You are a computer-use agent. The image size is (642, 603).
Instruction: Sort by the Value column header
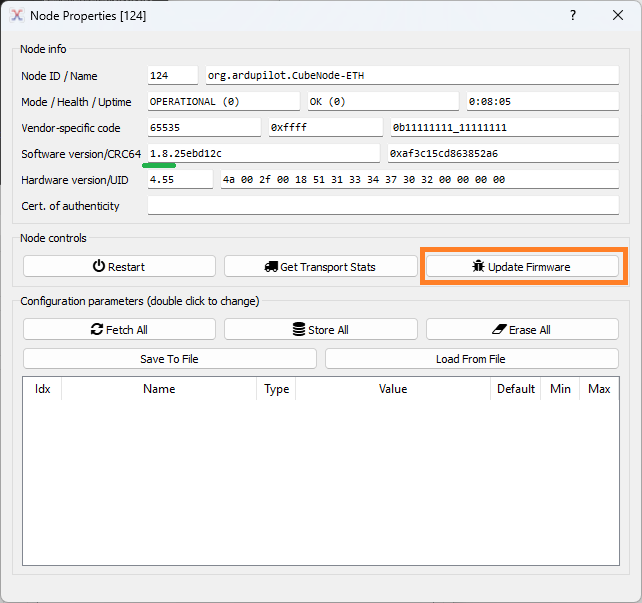(x=393, y=389)
